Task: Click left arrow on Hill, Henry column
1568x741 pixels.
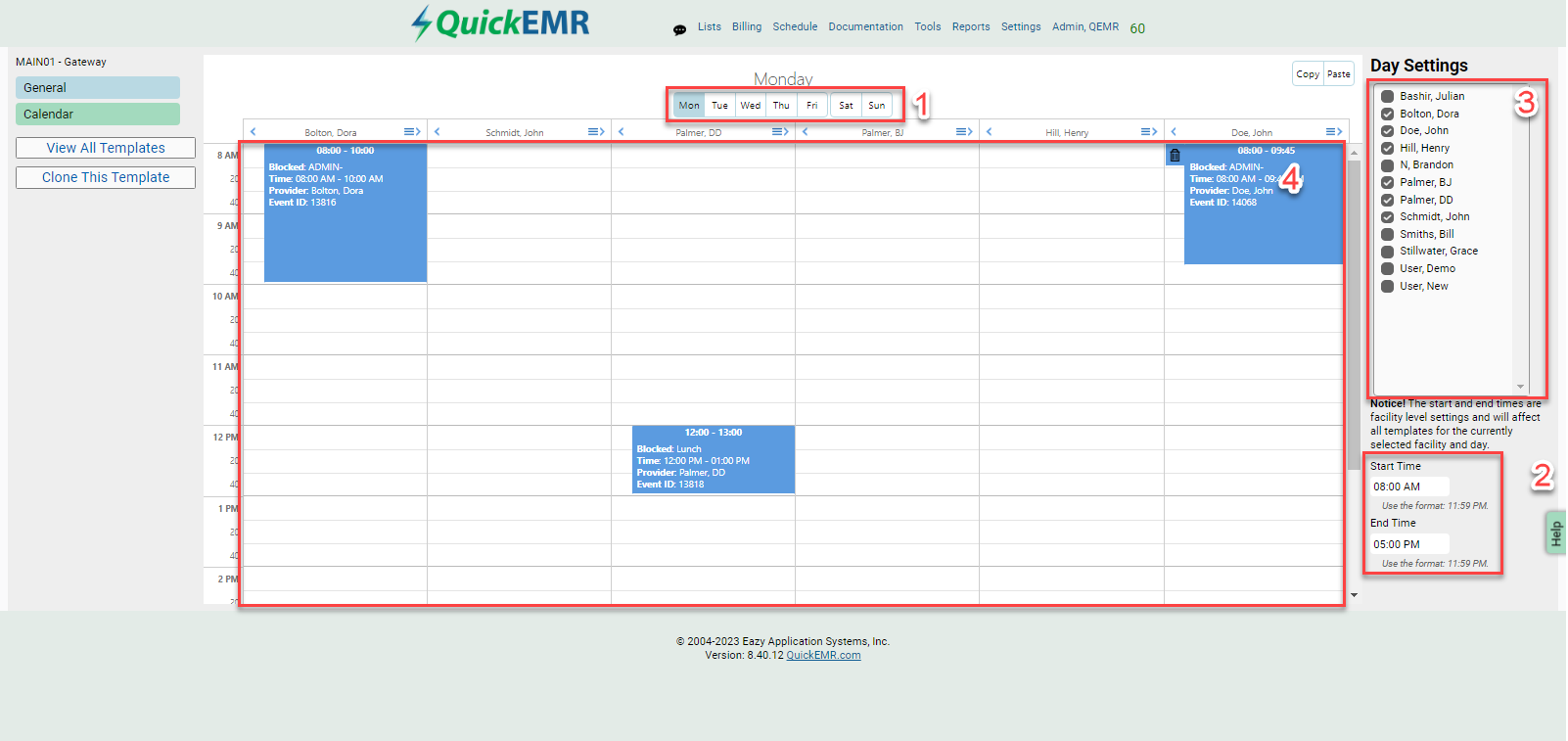Action: pyautogui.click(x=989, y=131)
